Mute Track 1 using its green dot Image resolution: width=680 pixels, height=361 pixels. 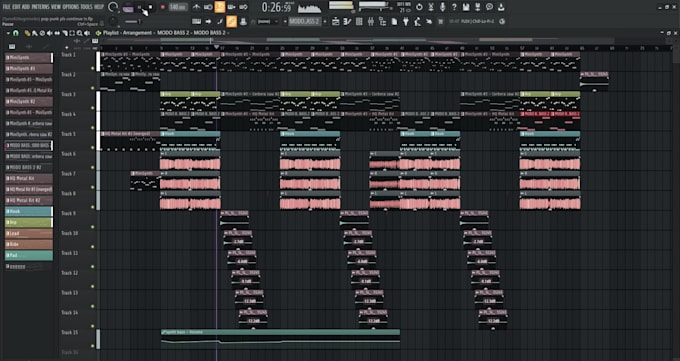(93, 68)
